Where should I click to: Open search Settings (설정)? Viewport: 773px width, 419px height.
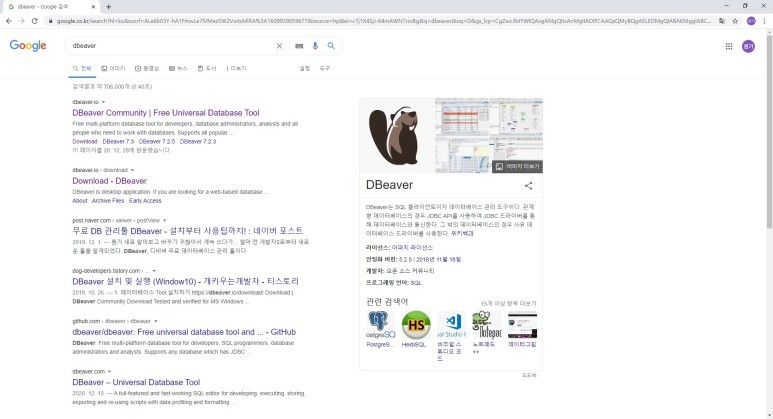coord(305,69)
